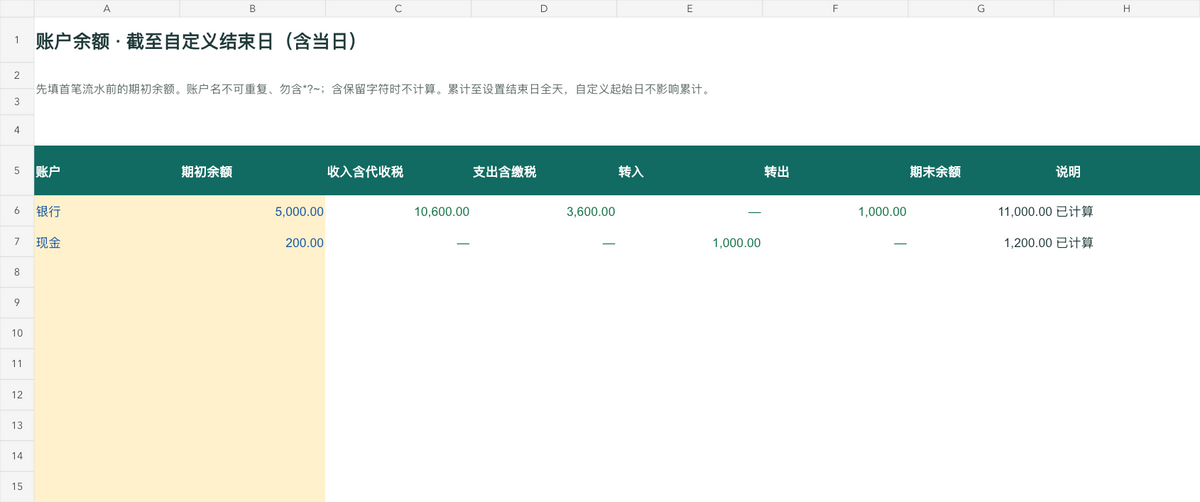Click the '期初余额' header cell

click(x=252, y=171)
